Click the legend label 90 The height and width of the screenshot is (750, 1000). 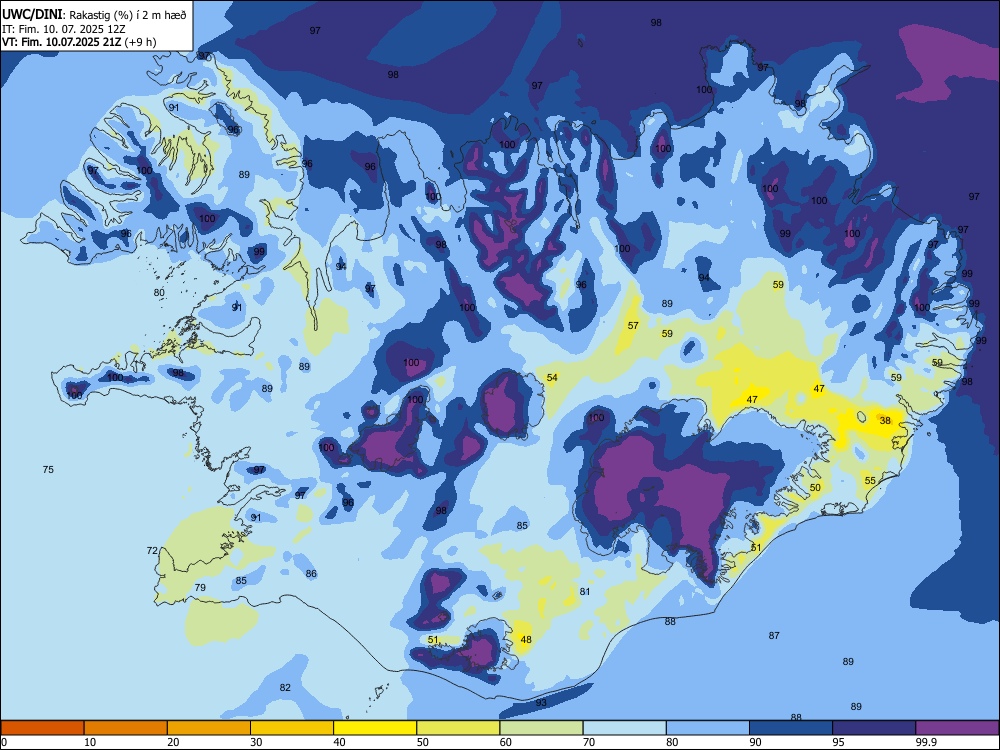(x=755, y=742)
